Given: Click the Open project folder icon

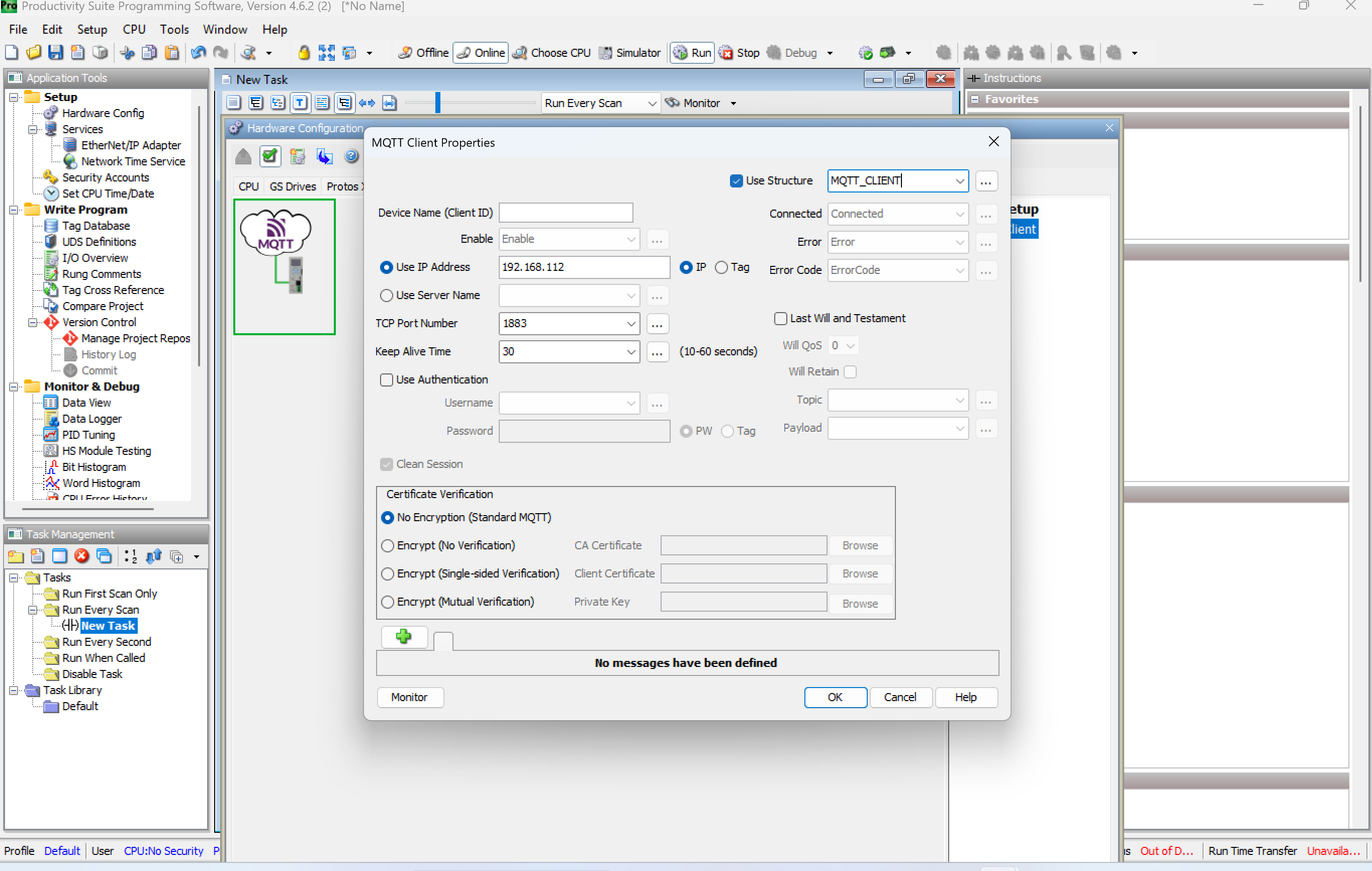Looking at the screenshot, I should pyautogui.click(x=34, y=53).
